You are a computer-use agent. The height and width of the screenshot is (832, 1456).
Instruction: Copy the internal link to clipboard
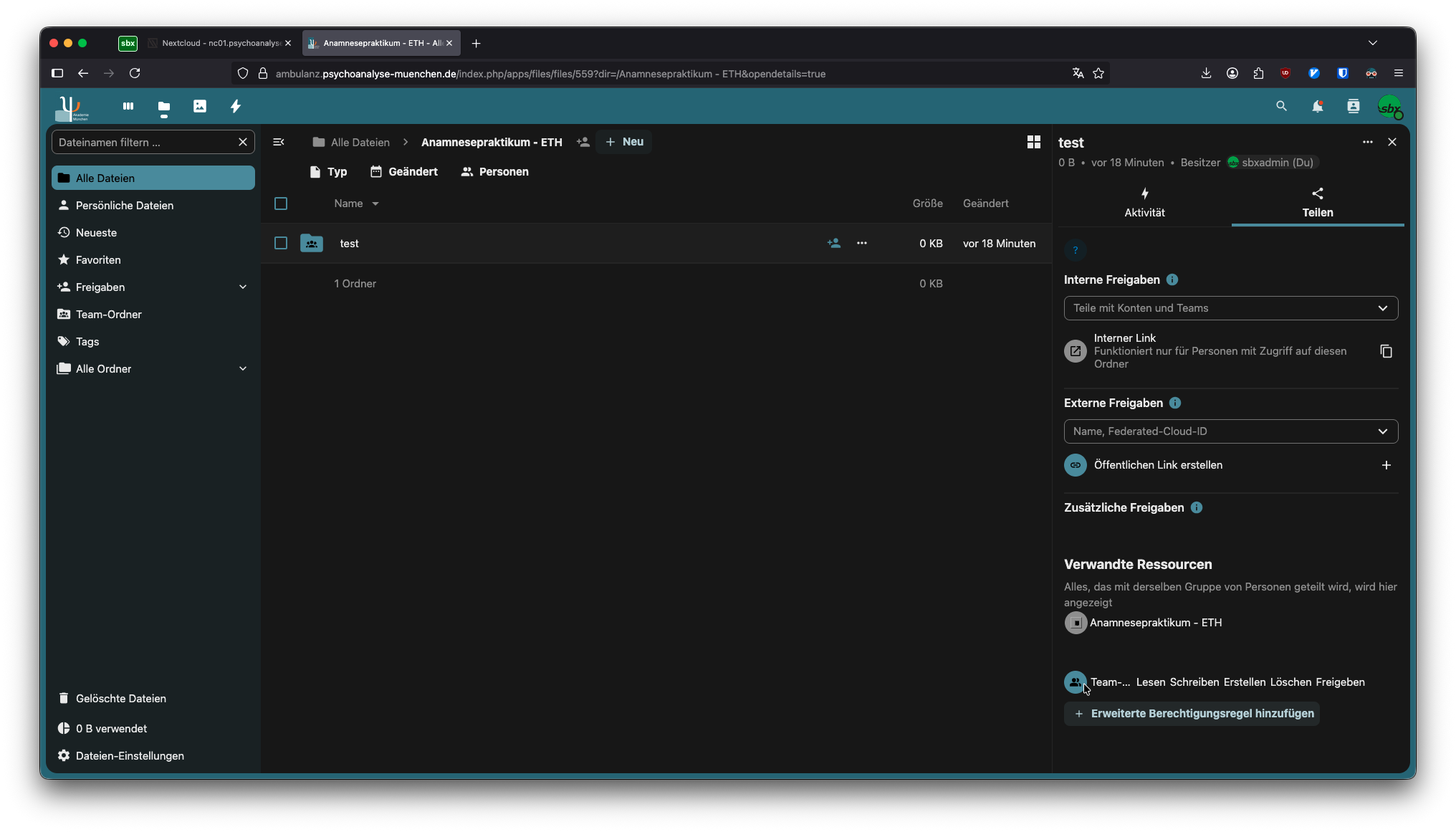(x=1386, y=351)
